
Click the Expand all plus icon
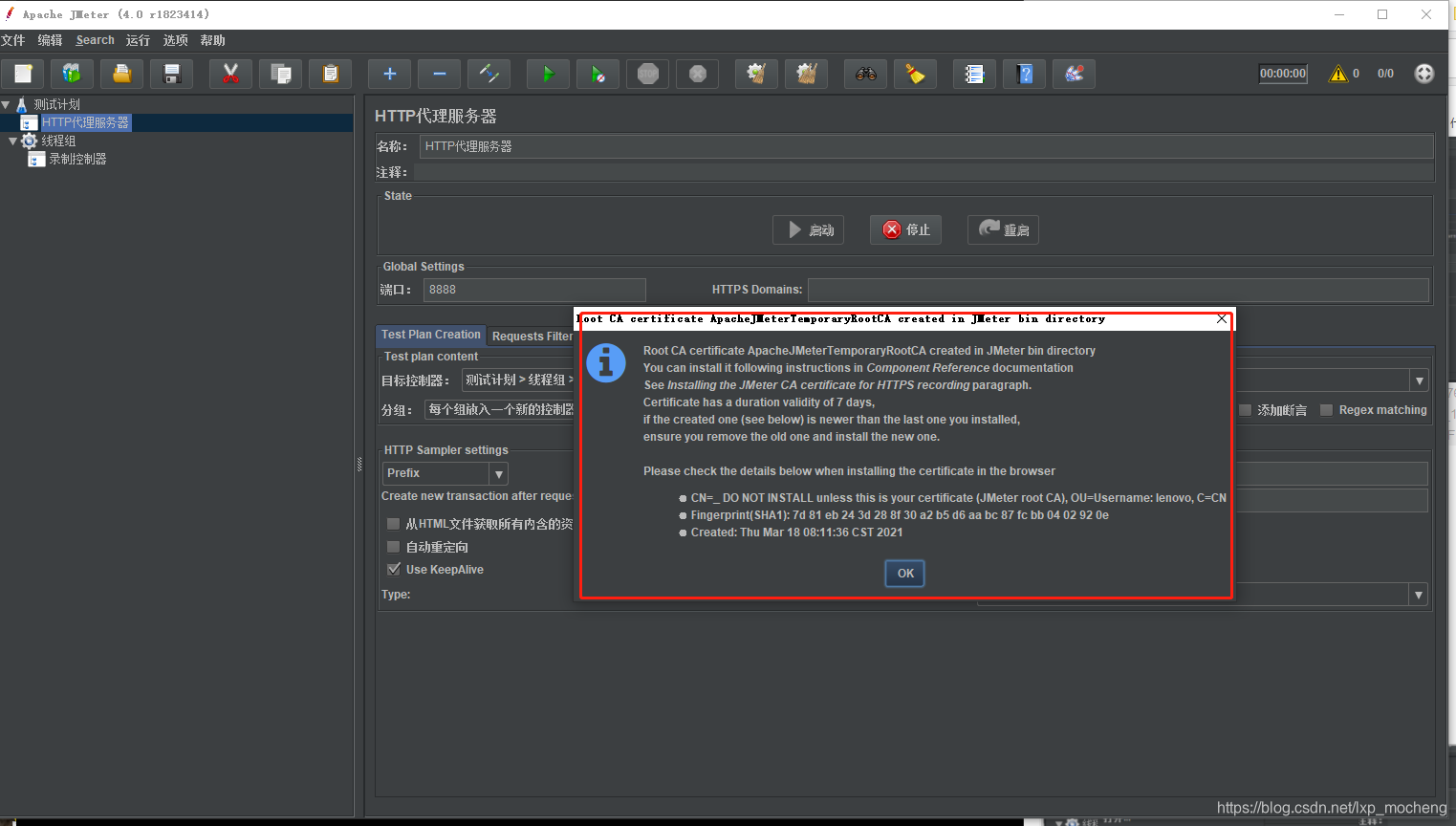coord(389,74)
